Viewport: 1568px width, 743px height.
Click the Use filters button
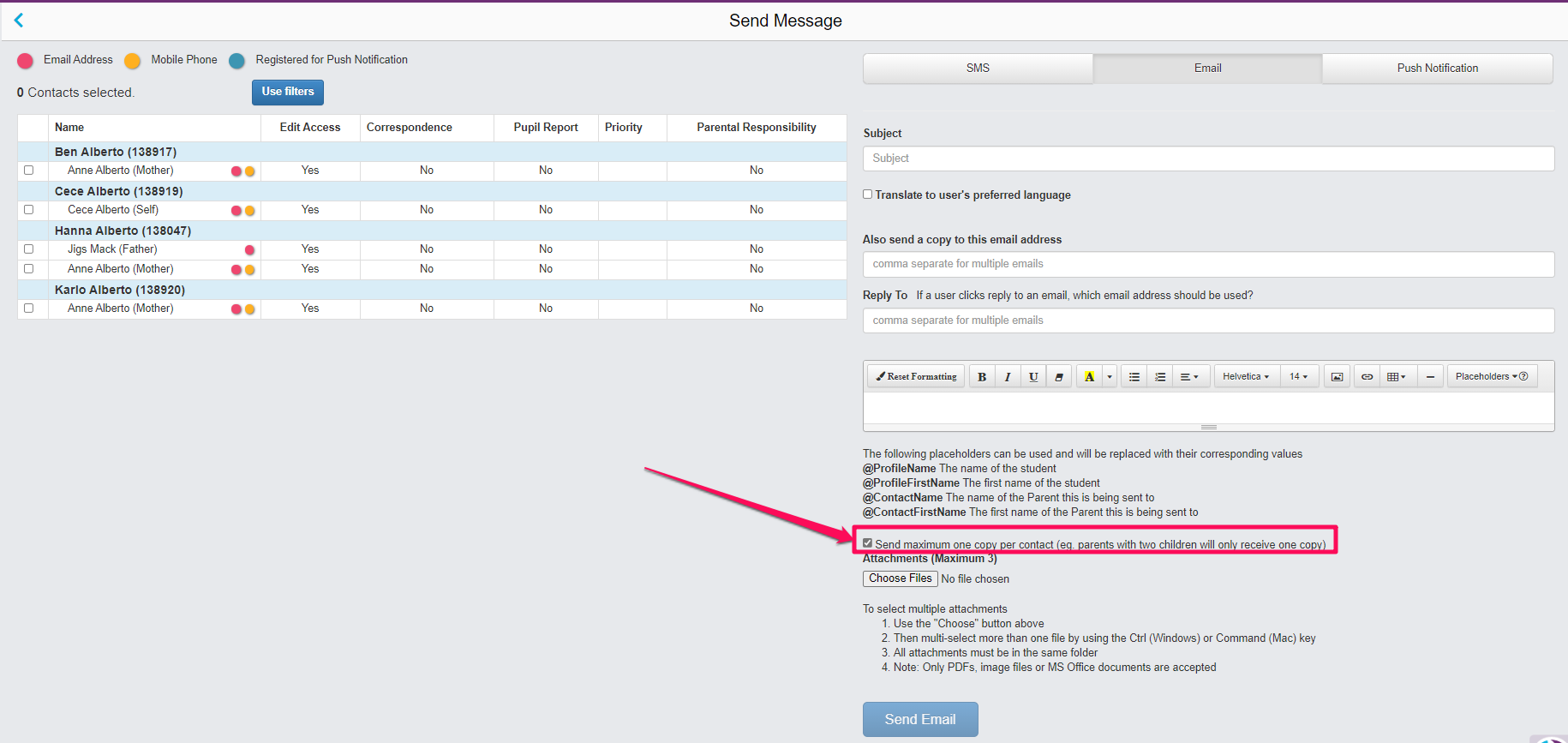[x=288, y=92]
